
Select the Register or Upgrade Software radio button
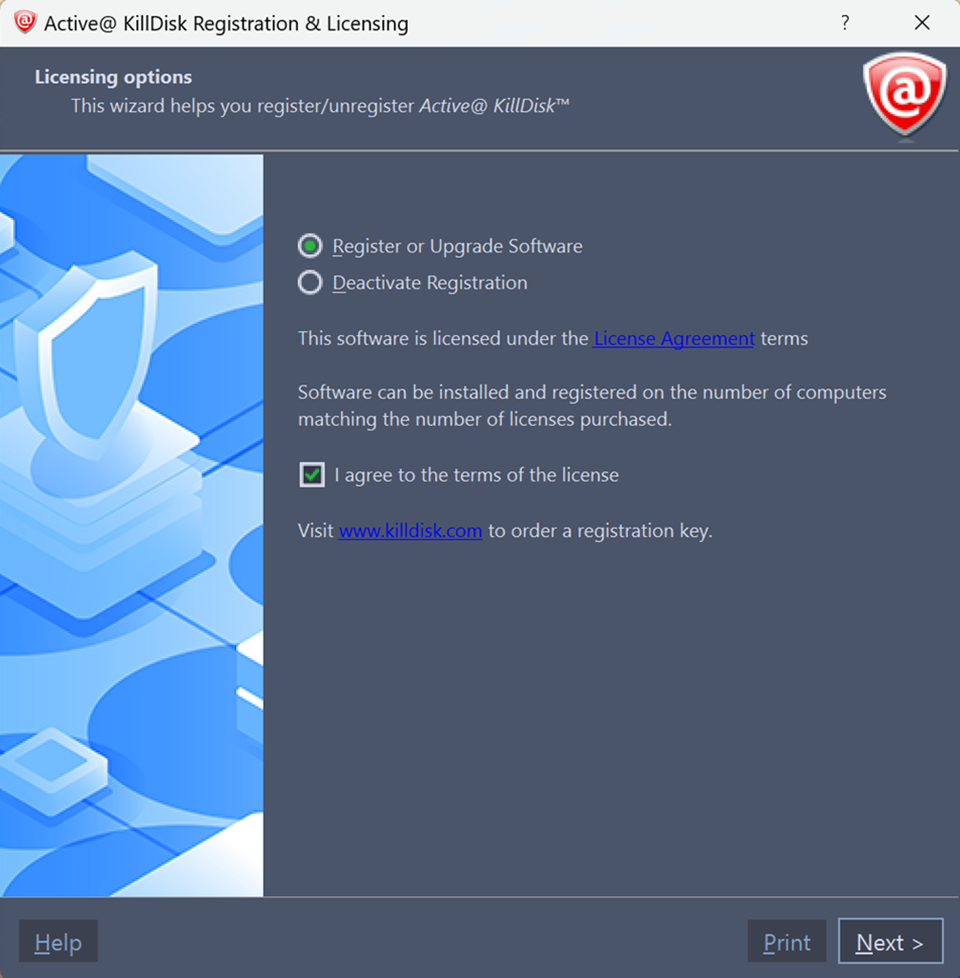[310, 246]
